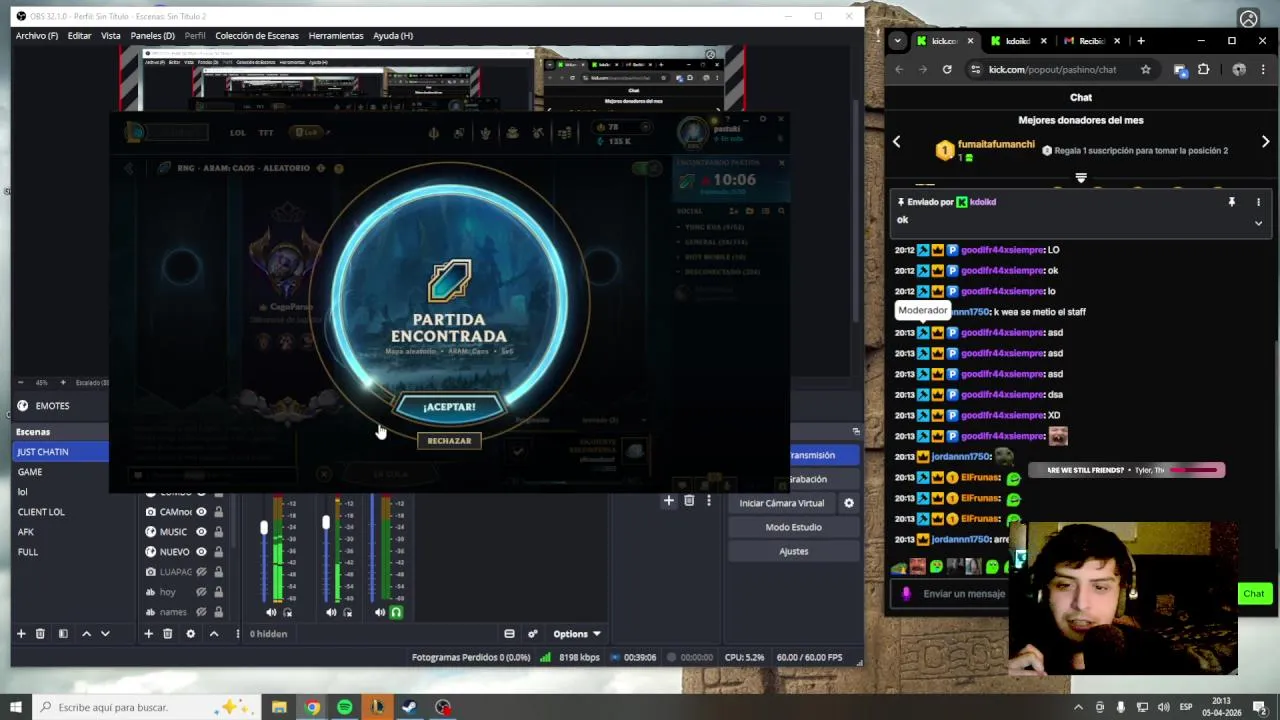Hide the MUSIC source with eye icon
This screenshot has width=1280, height=720.
[201, 532]
